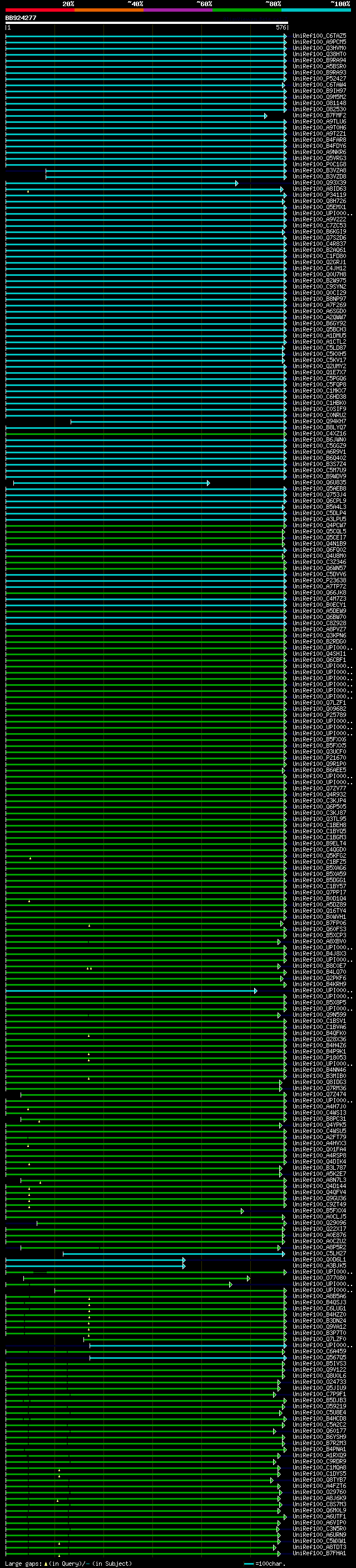Select hit UniRef100_B6KGI9
Screen dimensions: 356x1568
[319, 231]
